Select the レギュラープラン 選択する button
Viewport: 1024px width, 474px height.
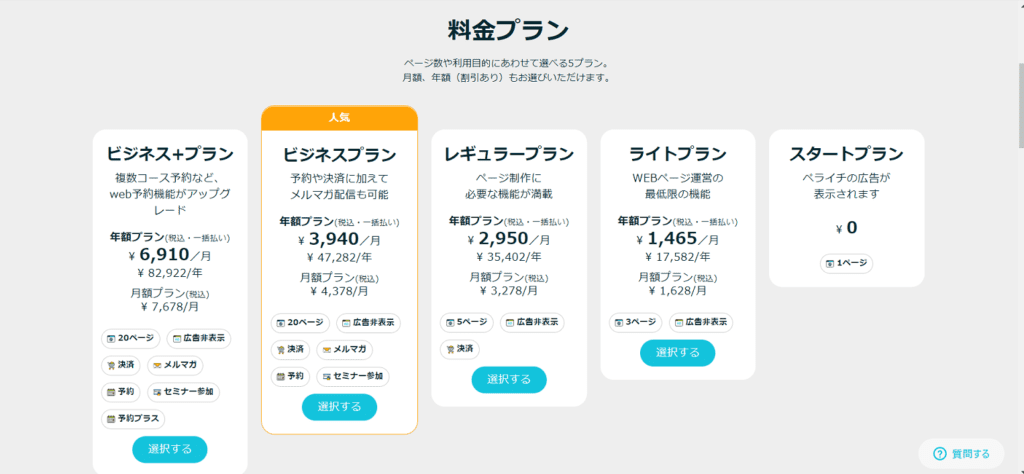pyautogui.click(x=509, y=379)
